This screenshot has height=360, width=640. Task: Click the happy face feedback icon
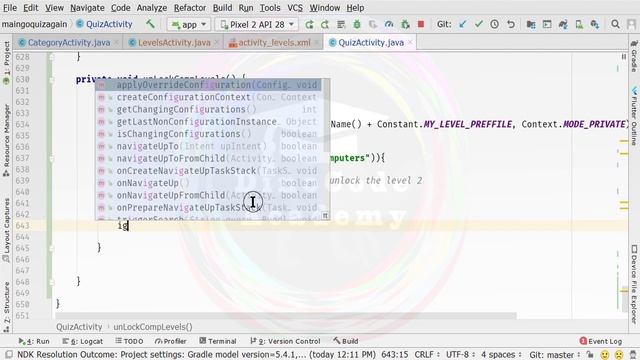605,355
